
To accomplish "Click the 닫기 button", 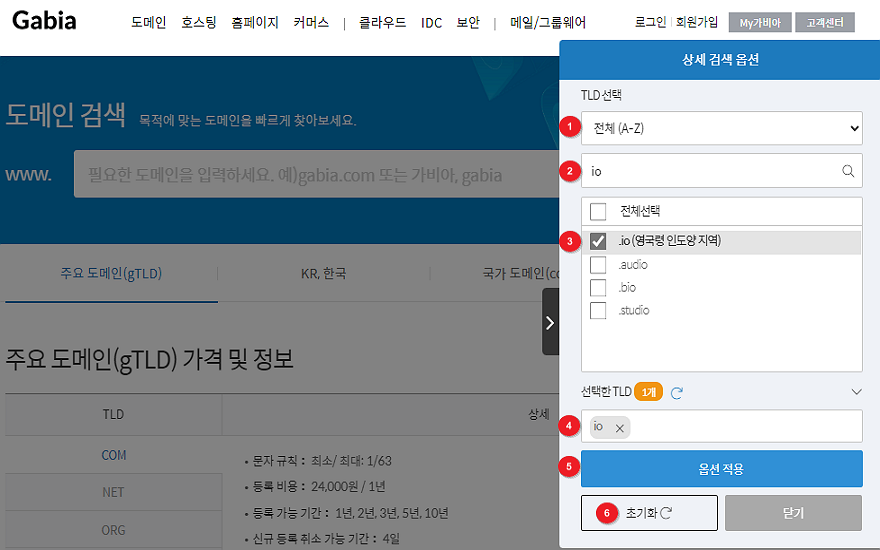I will (793, 513).
